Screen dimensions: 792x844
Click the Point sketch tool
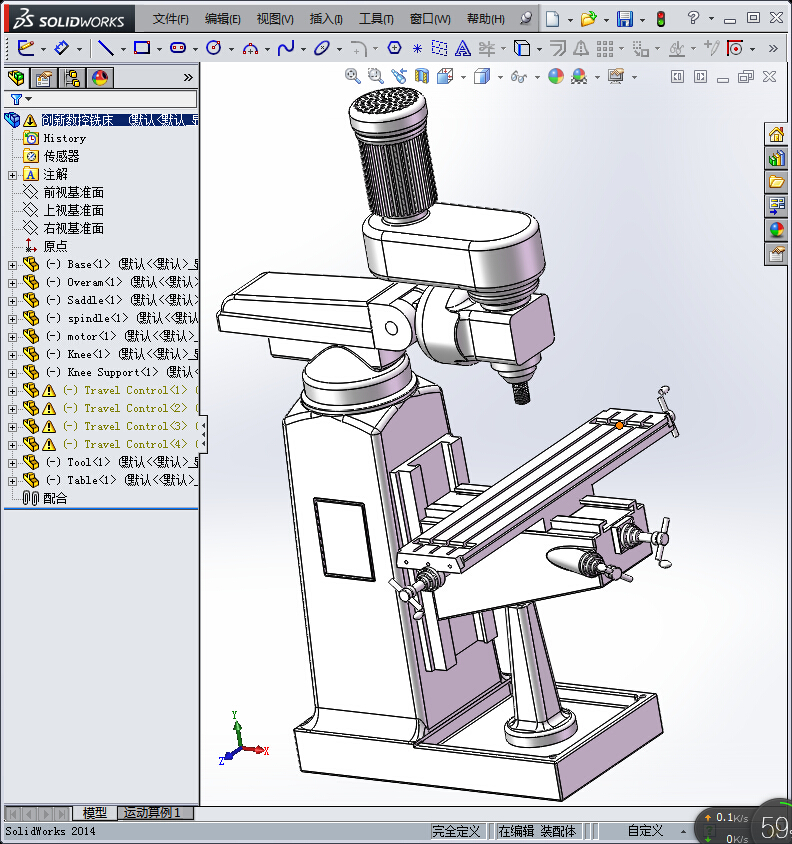(x=417, y=48)
